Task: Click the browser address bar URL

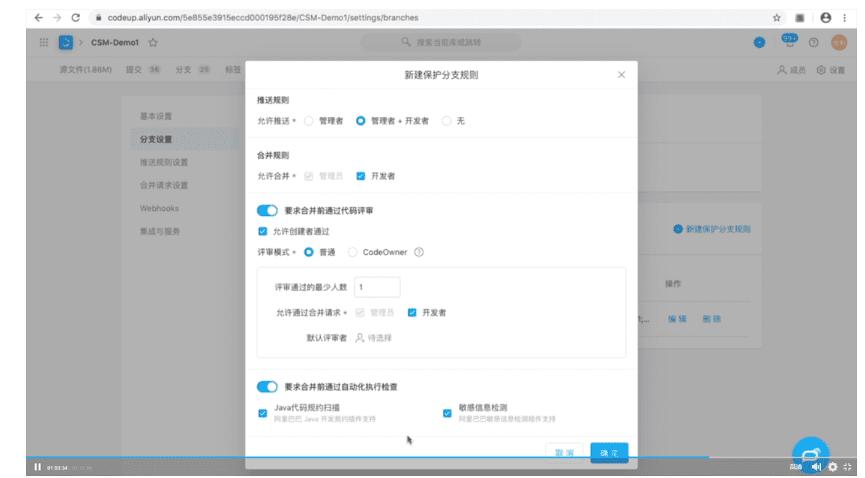Action: tap(263, 18)
